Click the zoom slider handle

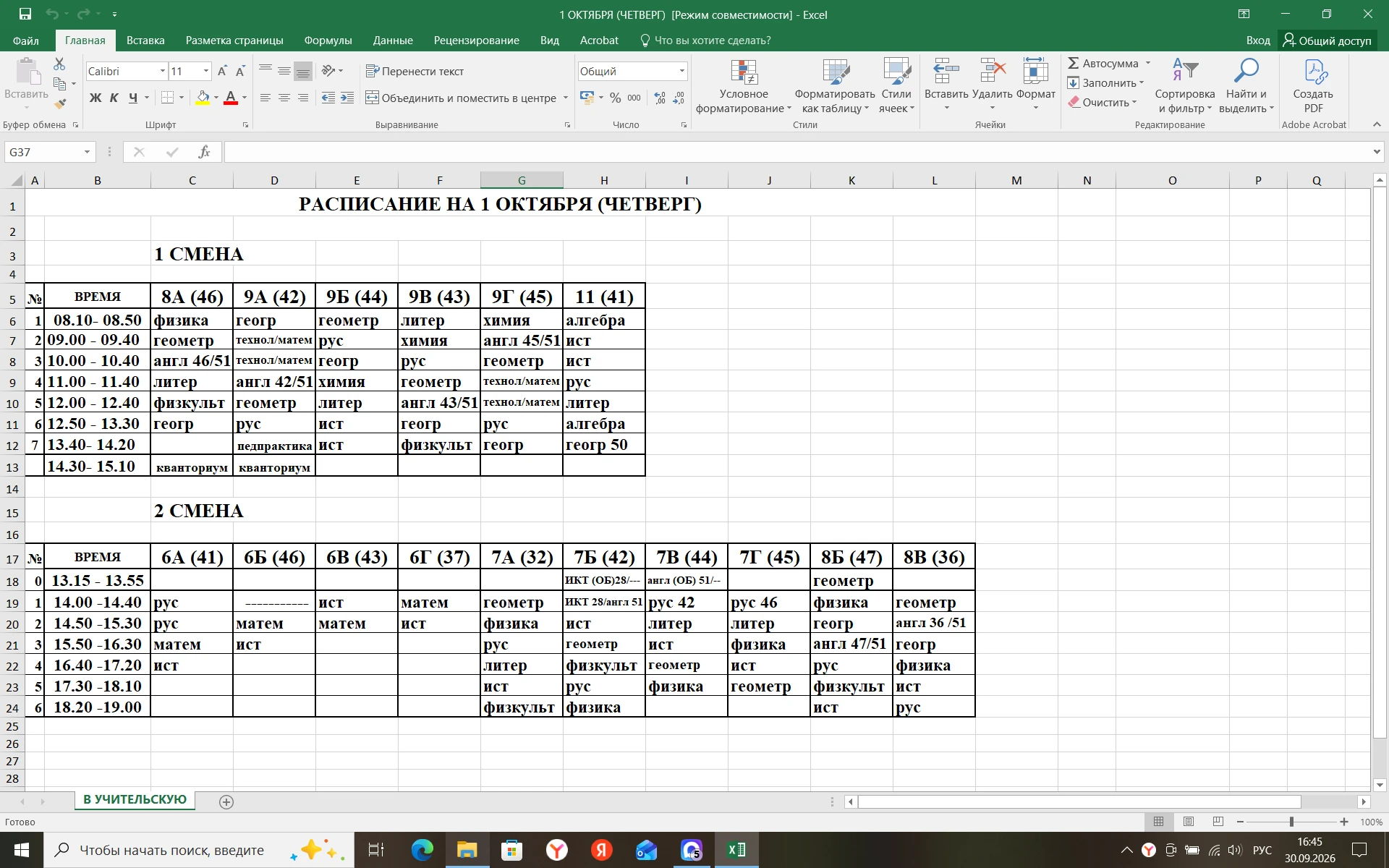tap(1291, 822)
